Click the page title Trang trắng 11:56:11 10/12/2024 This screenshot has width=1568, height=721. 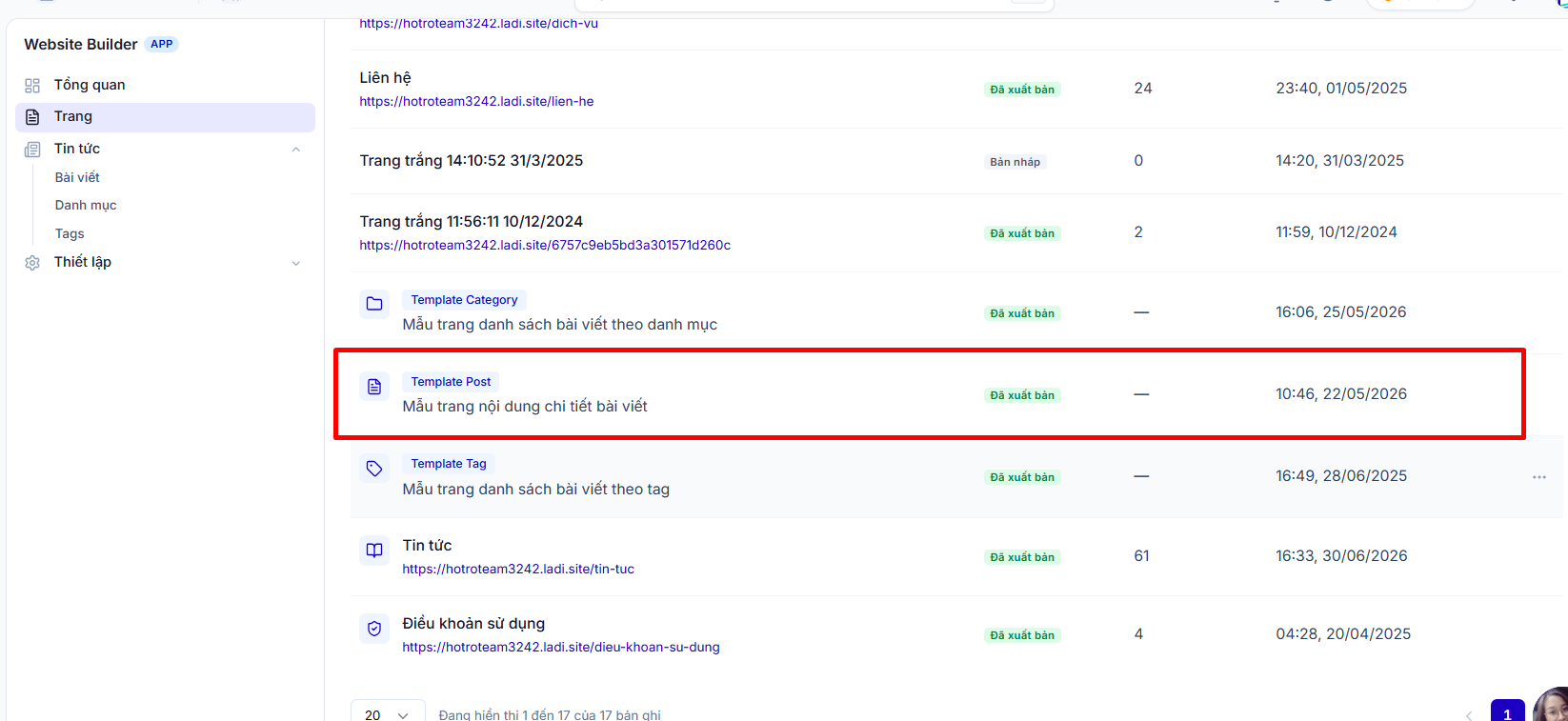(x=472, y=221)
